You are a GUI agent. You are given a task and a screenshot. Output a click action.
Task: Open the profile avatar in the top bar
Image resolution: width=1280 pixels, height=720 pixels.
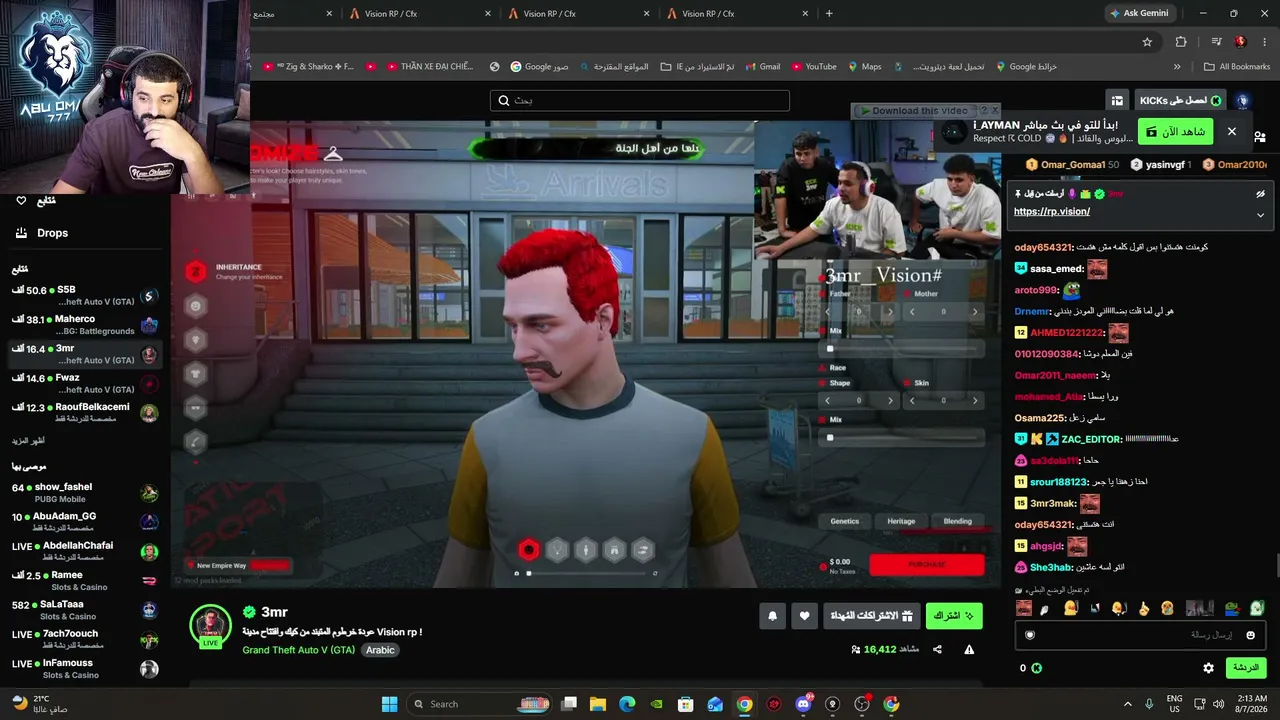click(x=1243, y=100)
